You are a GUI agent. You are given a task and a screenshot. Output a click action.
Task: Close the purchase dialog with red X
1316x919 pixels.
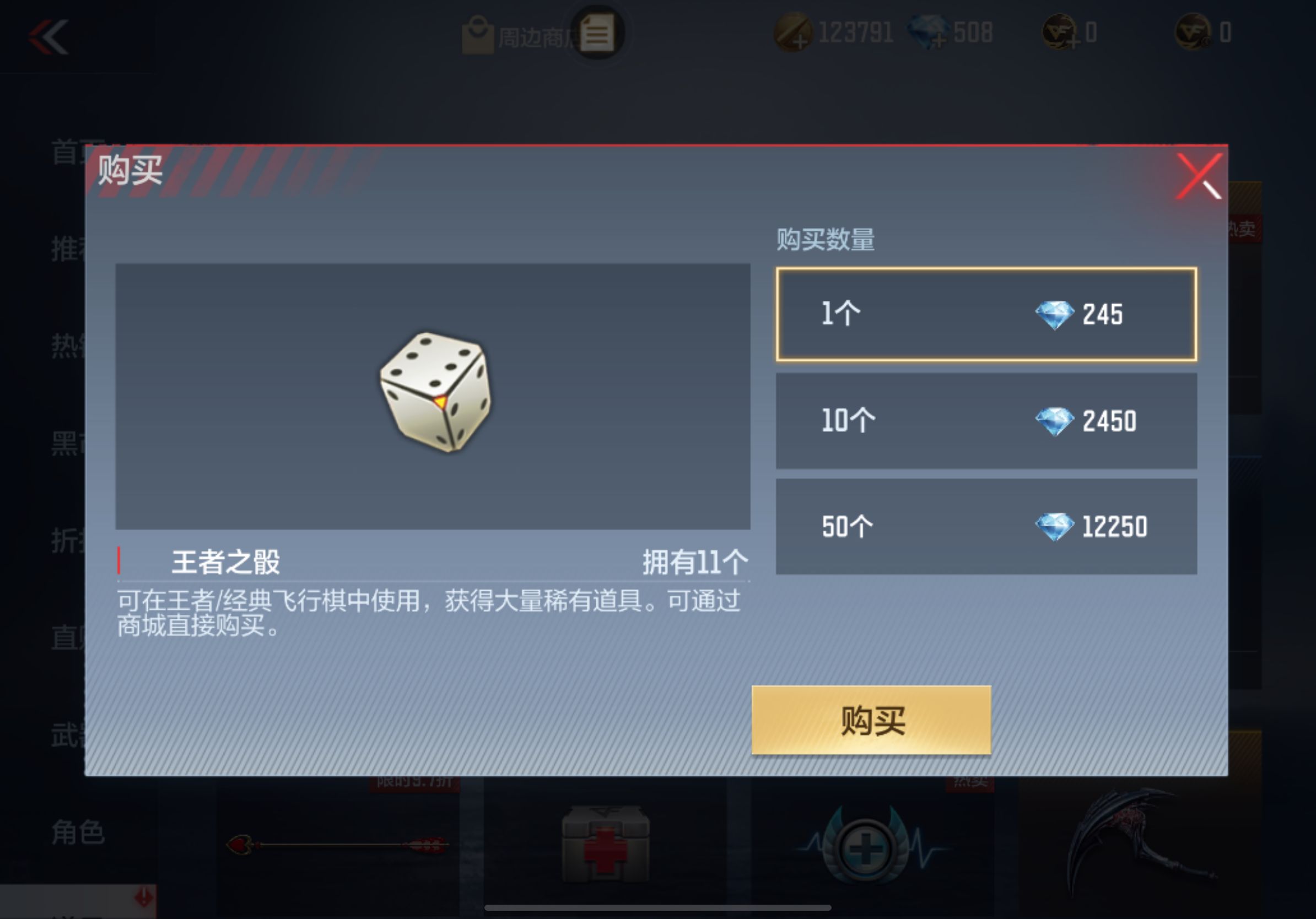pyautogui.click(x=1199, y=176)
